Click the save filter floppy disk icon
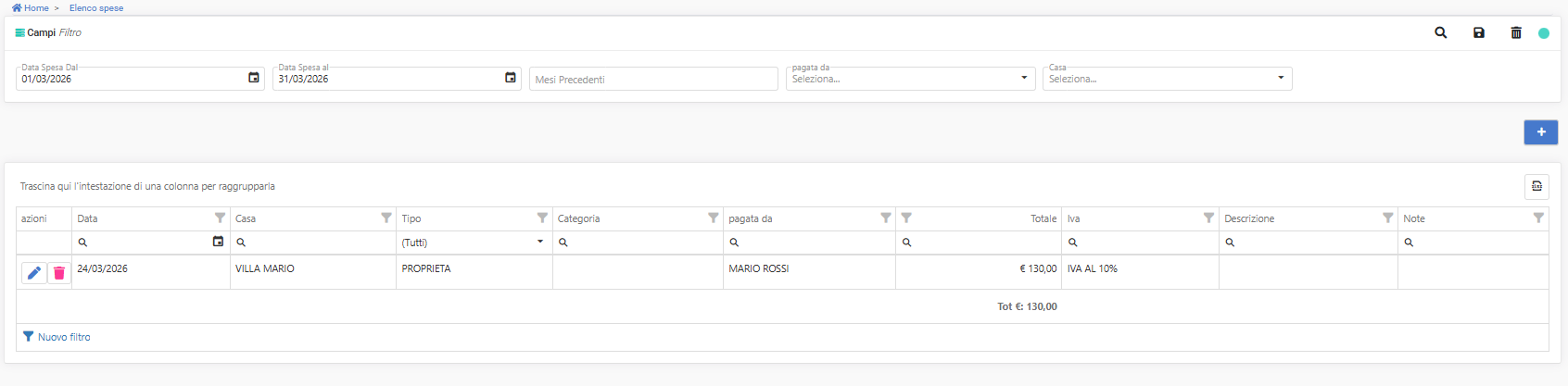 (x=1479, y=32)
